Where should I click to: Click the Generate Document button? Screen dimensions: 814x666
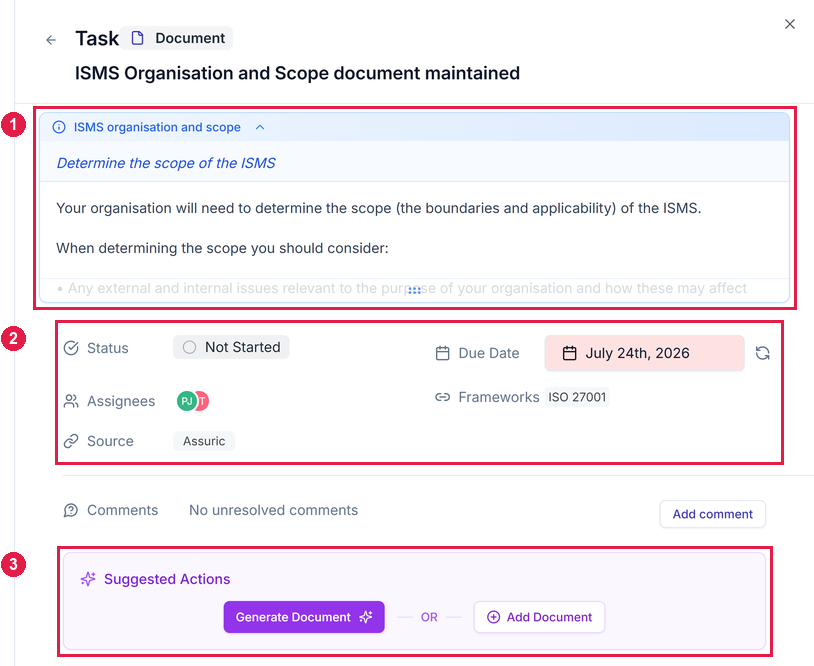[x=304, y=617]
